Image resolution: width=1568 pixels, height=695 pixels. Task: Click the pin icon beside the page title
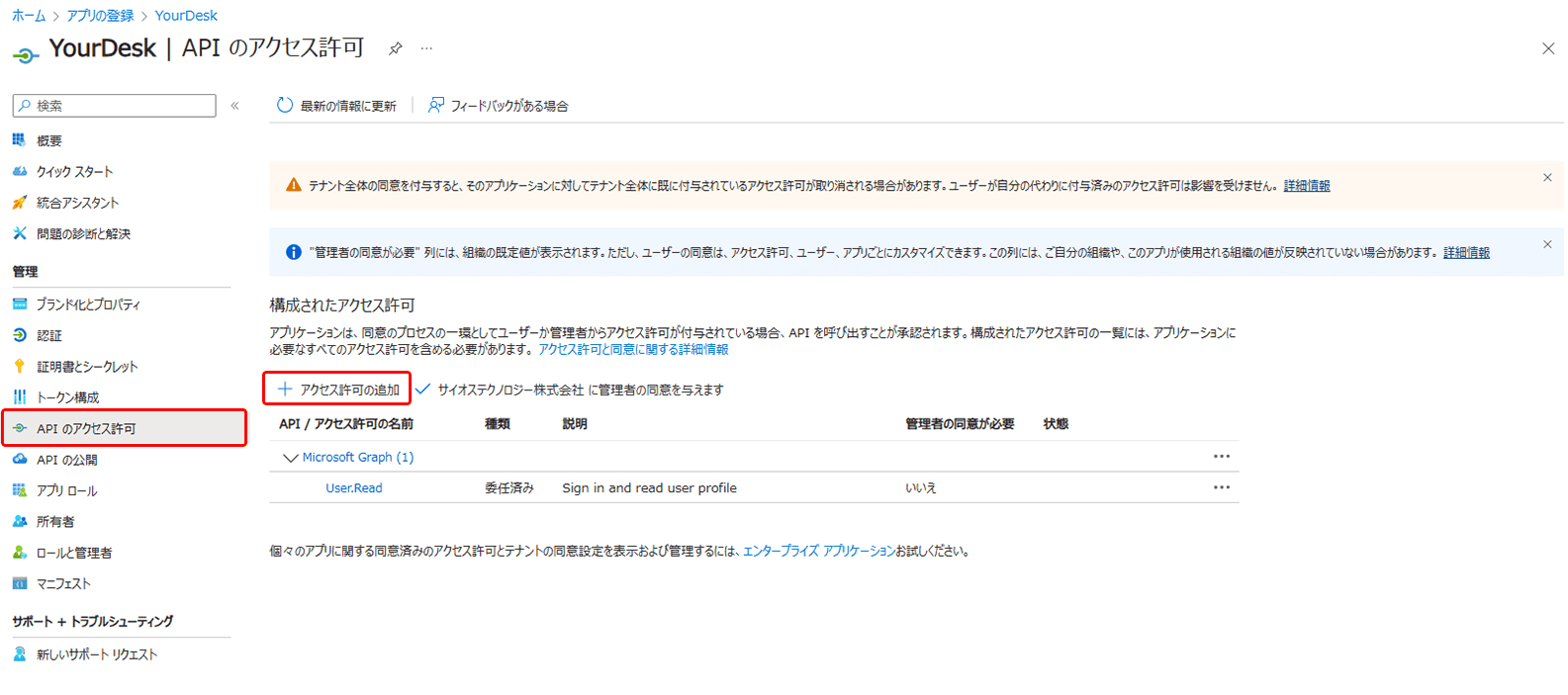(x=396, y=48)
